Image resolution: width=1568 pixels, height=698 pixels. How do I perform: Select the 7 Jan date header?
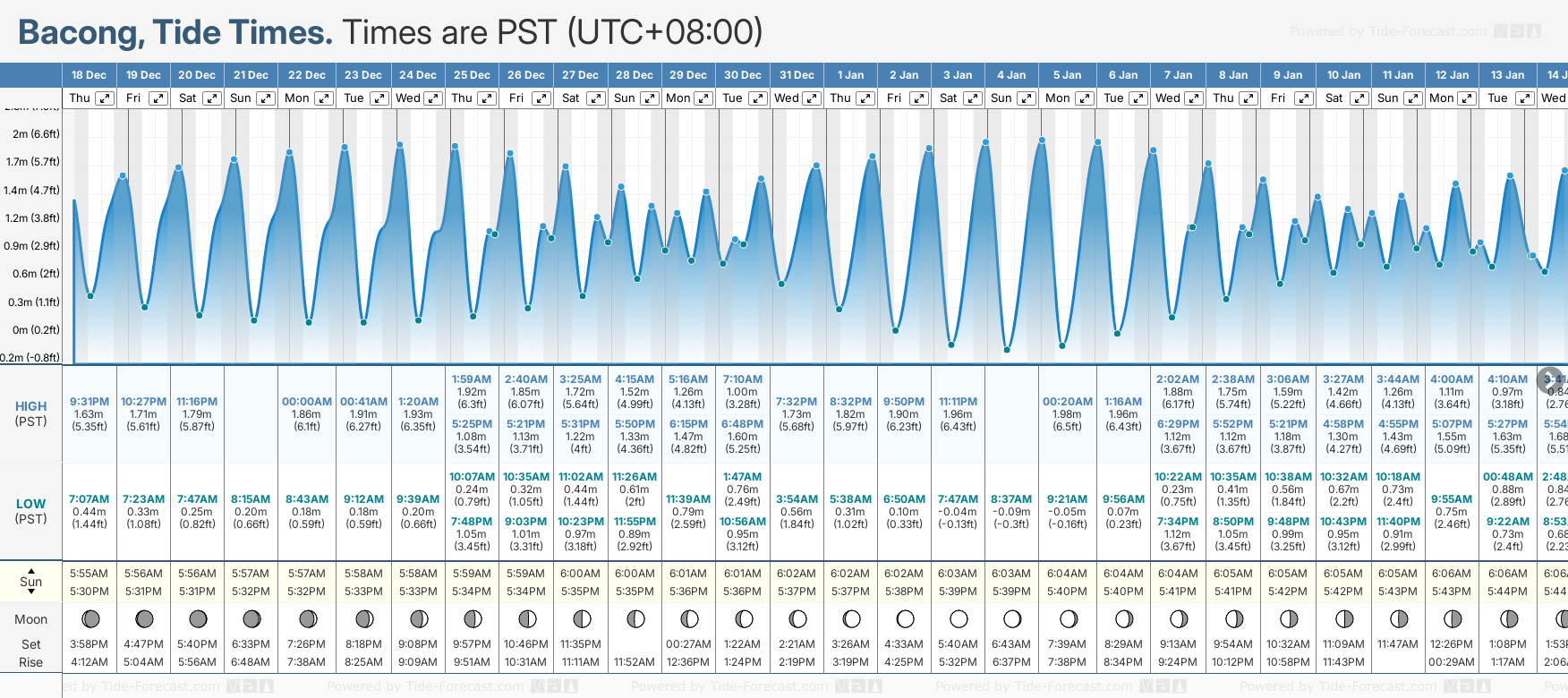pyautogui.click(x=1178, y=75)
